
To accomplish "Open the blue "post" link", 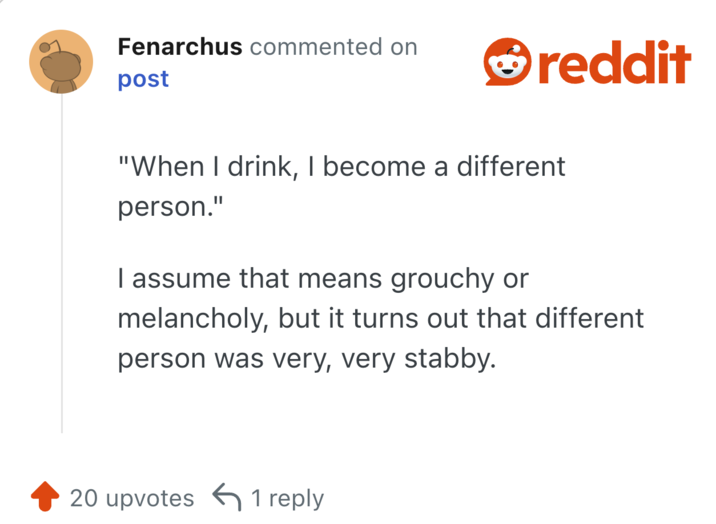I will point(143,79).
